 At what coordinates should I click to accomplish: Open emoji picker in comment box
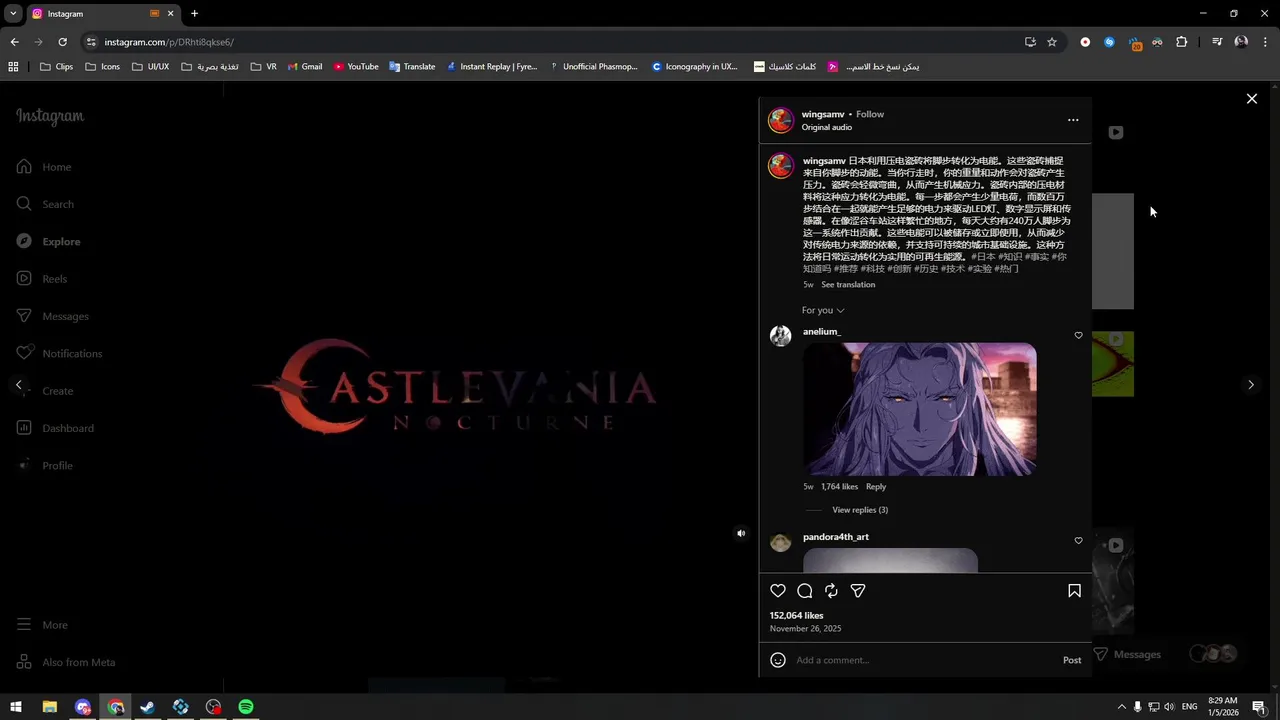click(778, 660)
